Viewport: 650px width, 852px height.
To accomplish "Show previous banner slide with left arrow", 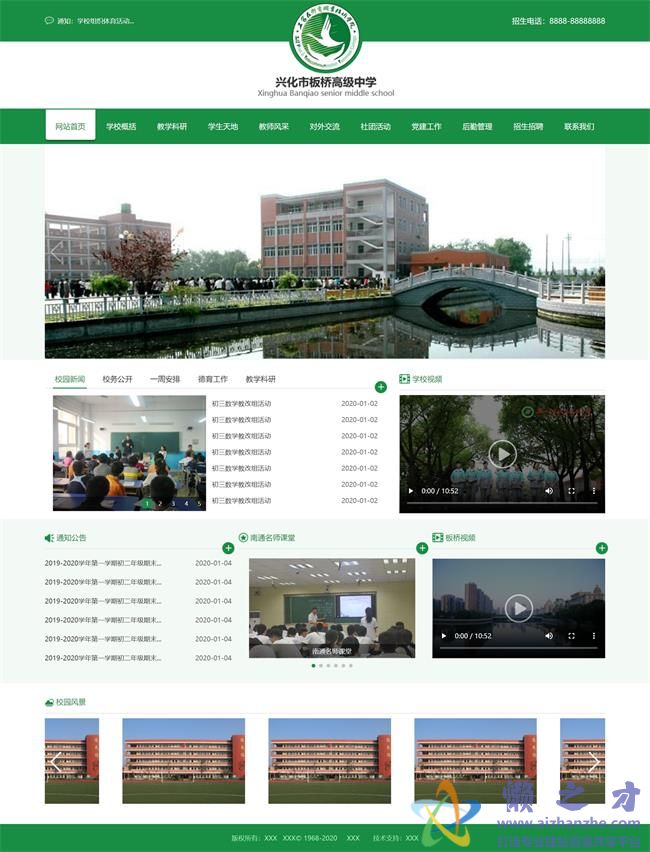I will click(x=55, y=252).
